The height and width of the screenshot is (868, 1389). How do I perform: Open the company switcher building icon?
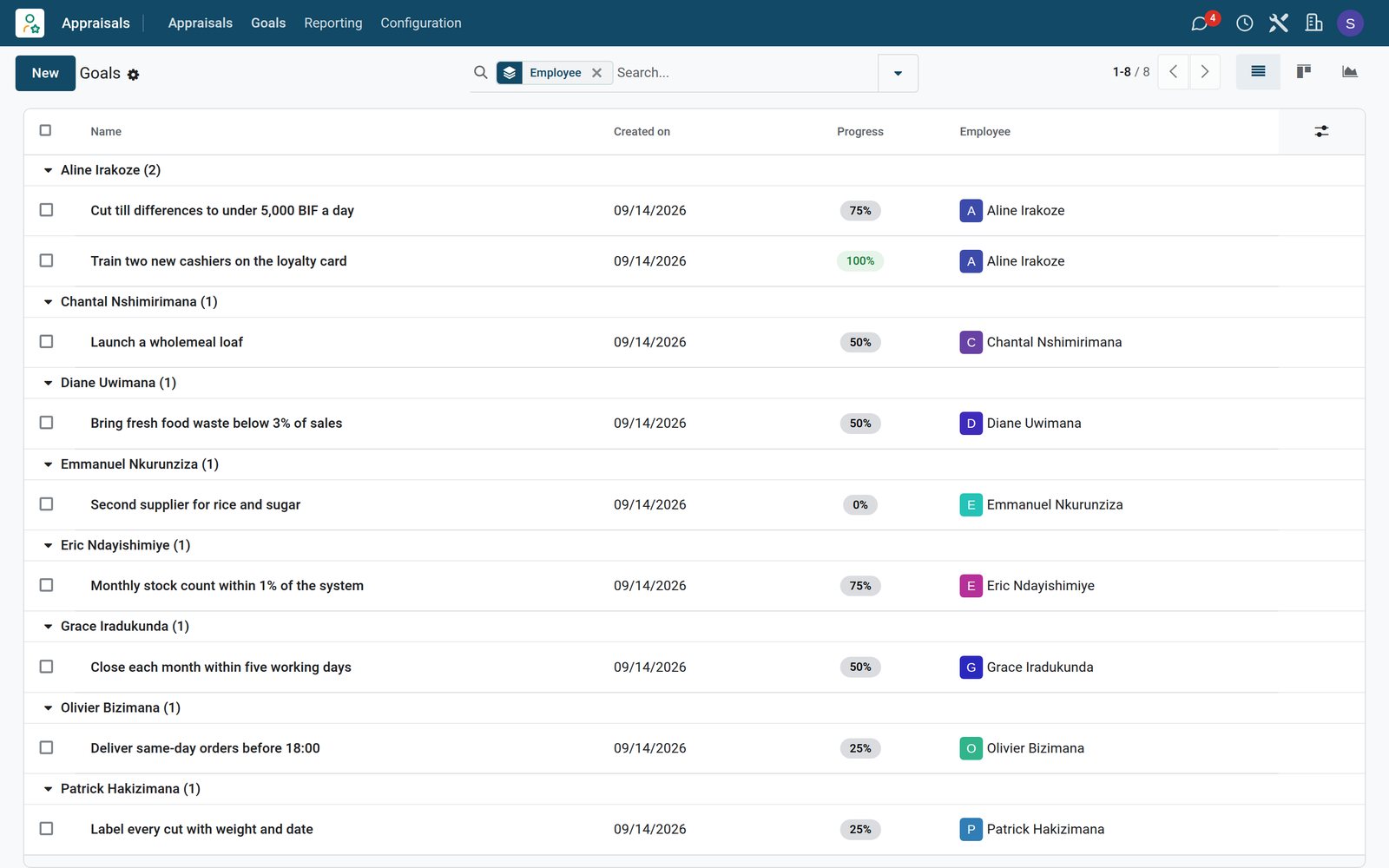point(1313,23)
